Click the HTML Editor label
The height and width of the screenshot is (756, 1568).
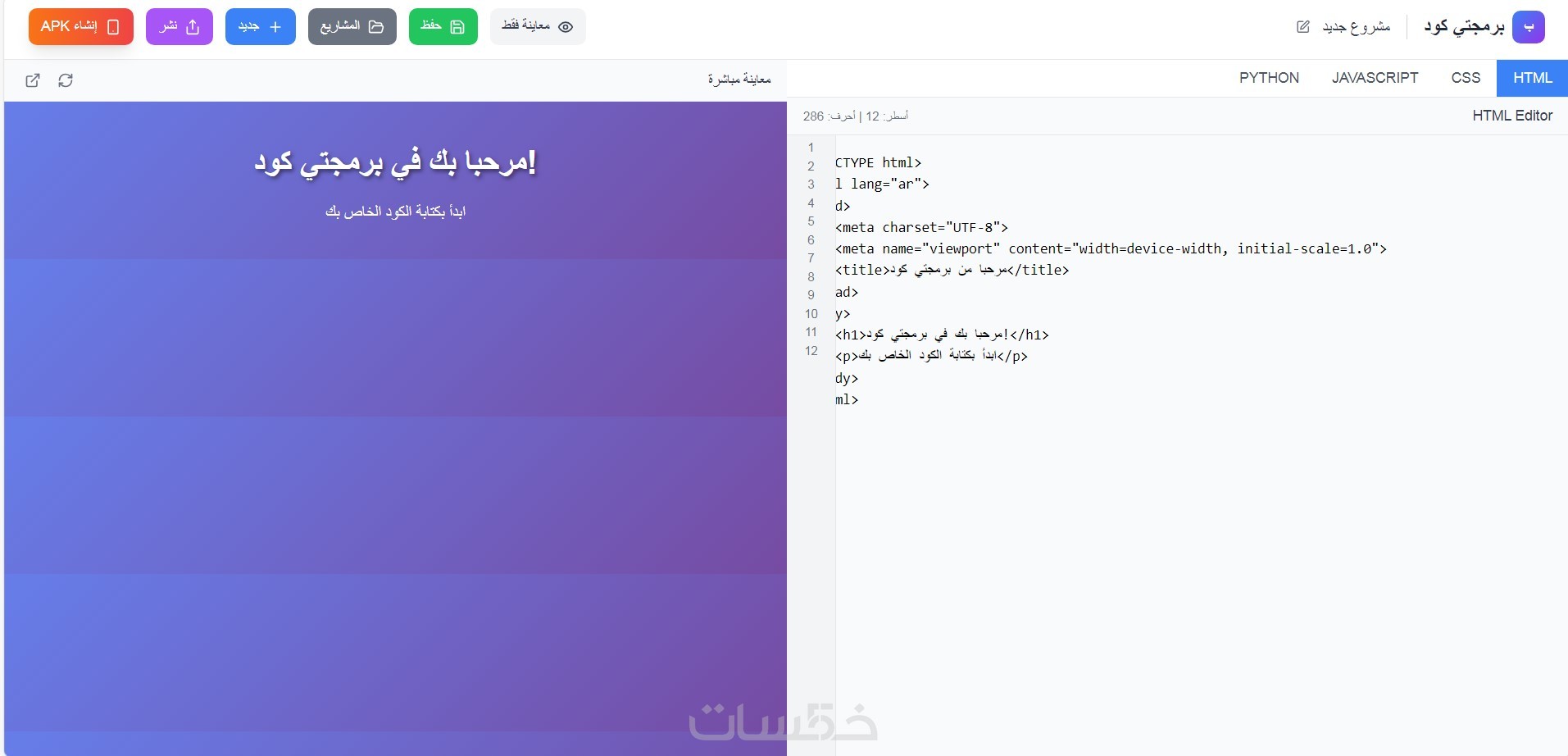pos(1512,116)
